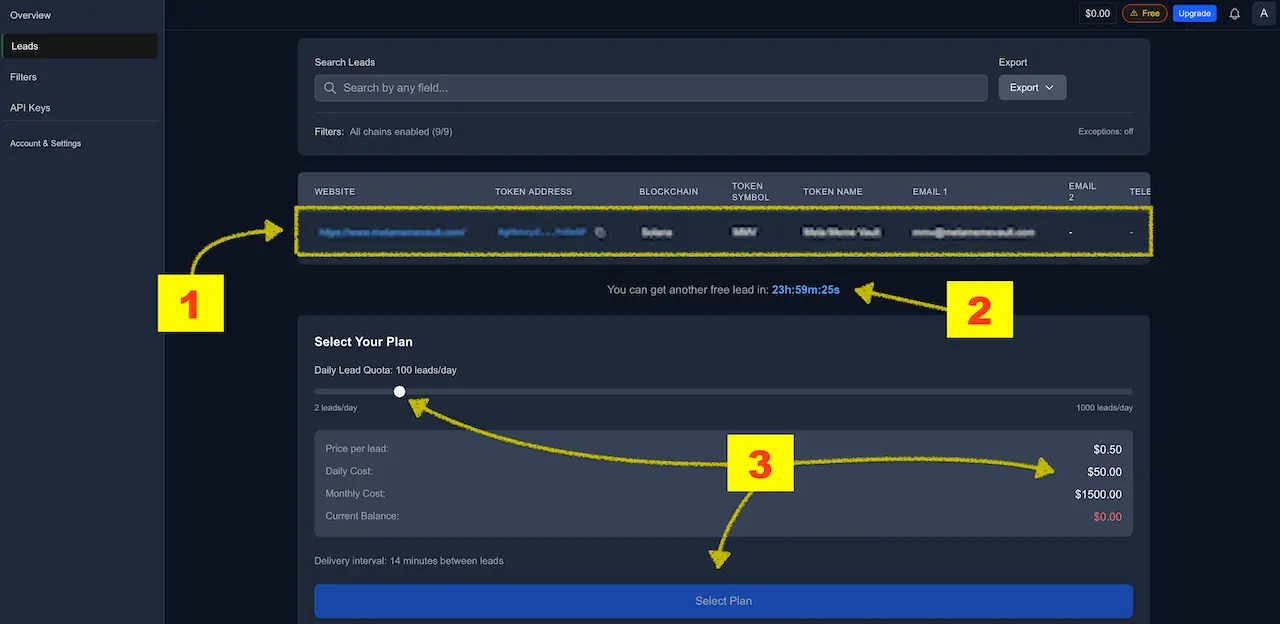The width and height of the screenshot is (1280, 624).
Task: Copy the token address using the copy icon
Action: pos(599,231)
